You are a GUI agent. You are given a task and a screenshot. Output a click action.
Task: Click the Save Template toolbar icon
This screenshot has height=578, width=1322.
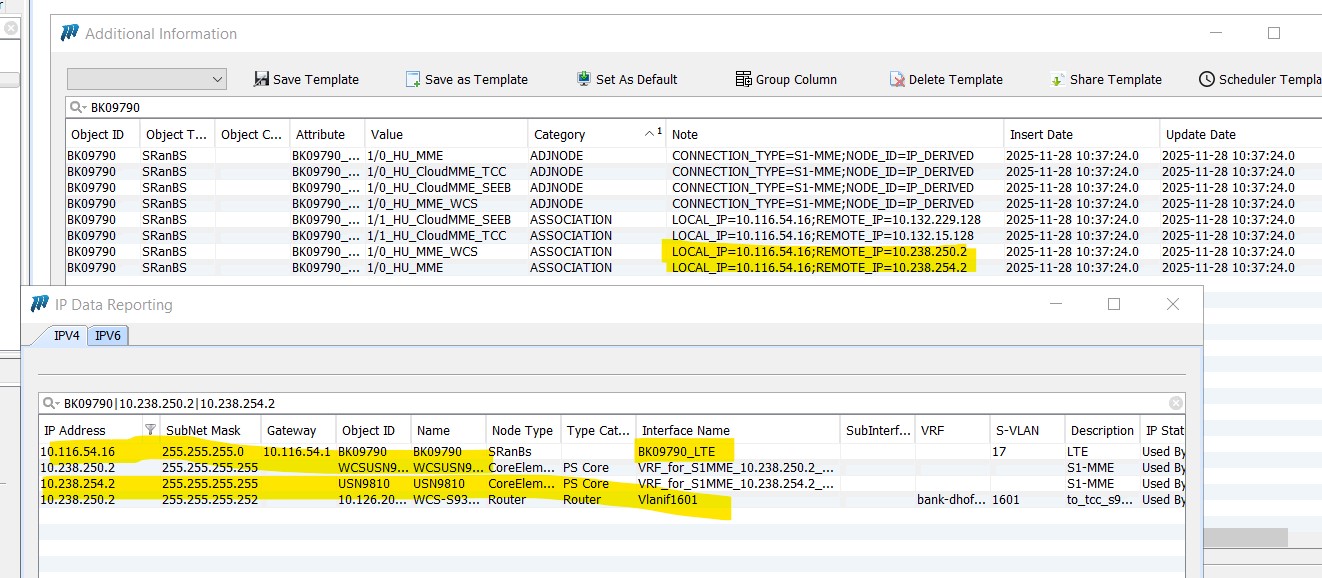pos(262,79)
